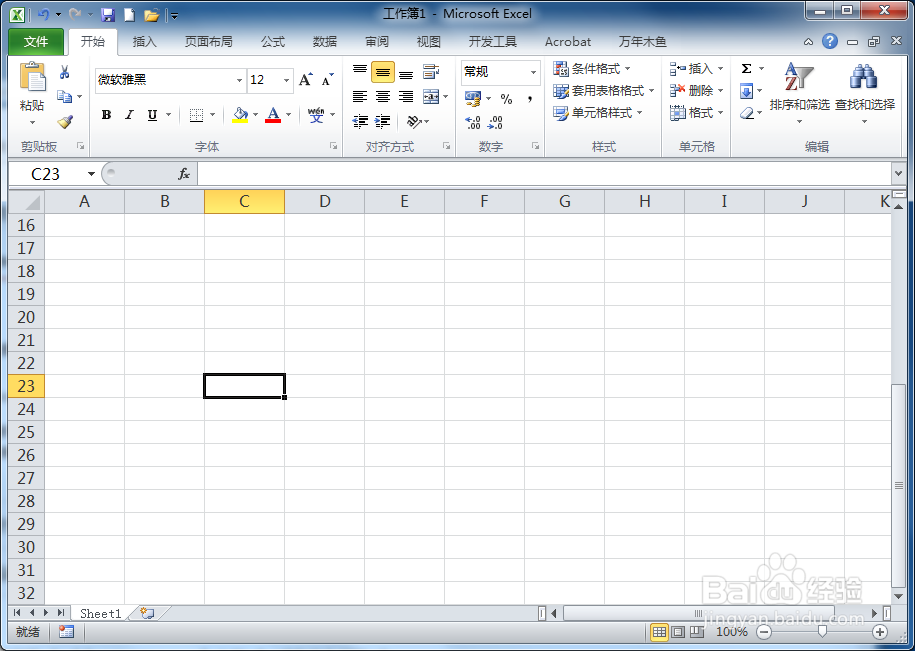The image size is (915, 651).
Task: Apply the yellow fill color bucket
Action: point(240,115)
